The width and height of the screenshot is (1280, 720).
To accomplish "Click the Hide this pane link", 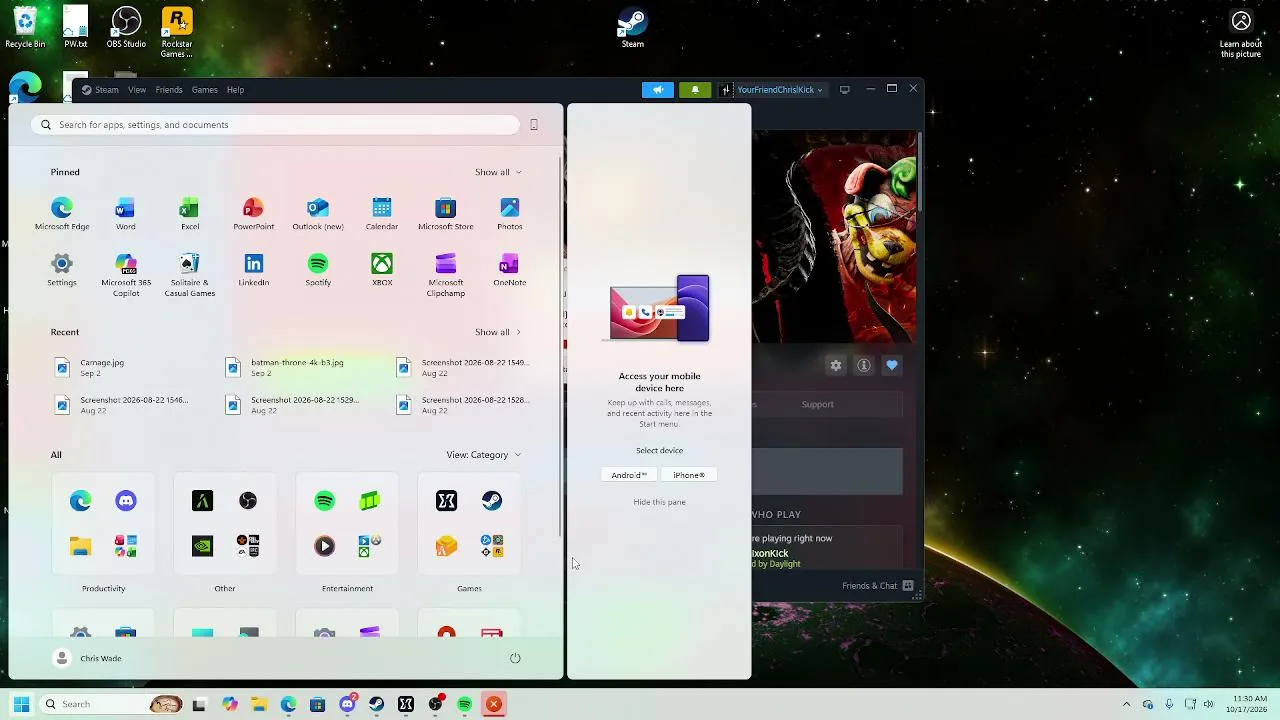I will click(659, 502).
